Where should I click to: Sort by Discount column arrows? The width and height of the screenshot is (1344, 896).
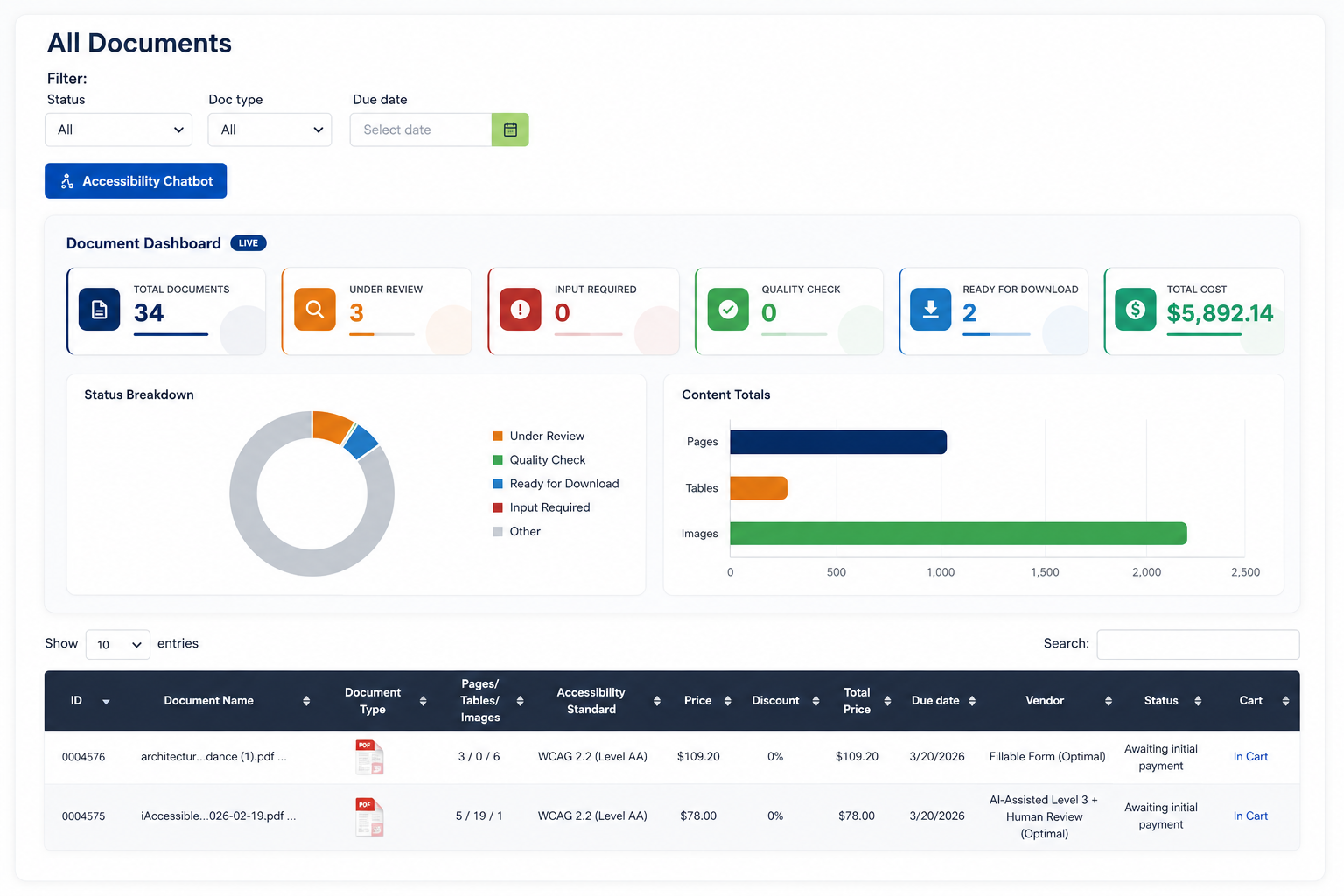[x=815, y=701]
